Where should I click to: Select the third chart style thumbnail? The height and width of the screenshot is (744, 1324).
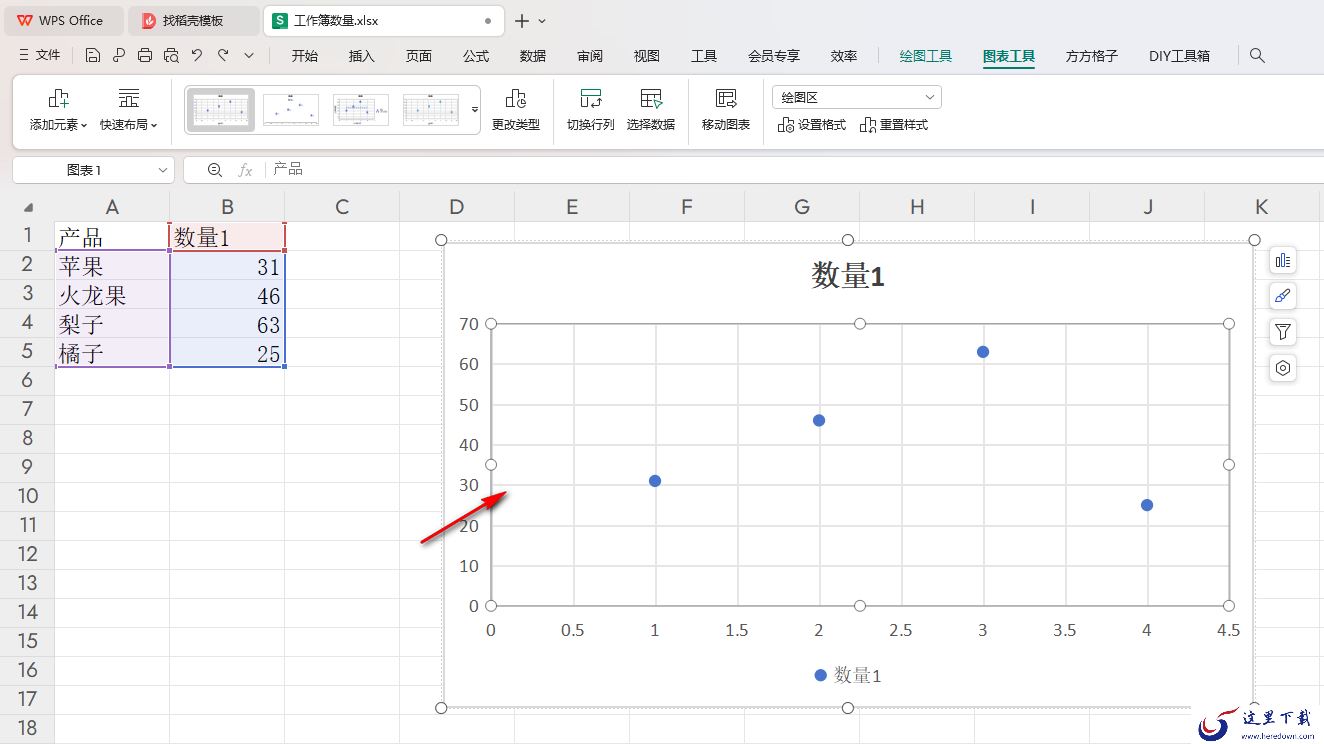click(x=361, y=110)
